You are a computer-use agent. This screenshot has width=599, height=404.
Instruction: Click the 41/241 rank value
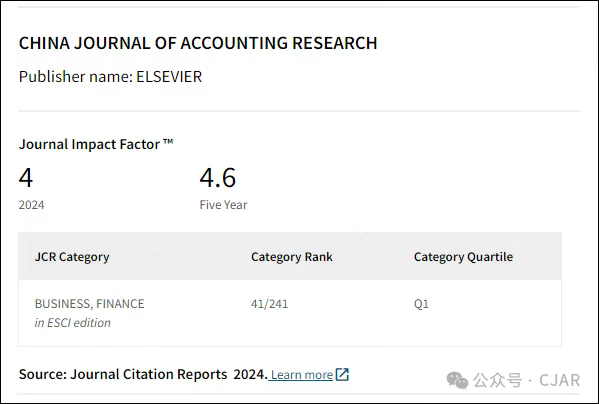click(269, 304)
